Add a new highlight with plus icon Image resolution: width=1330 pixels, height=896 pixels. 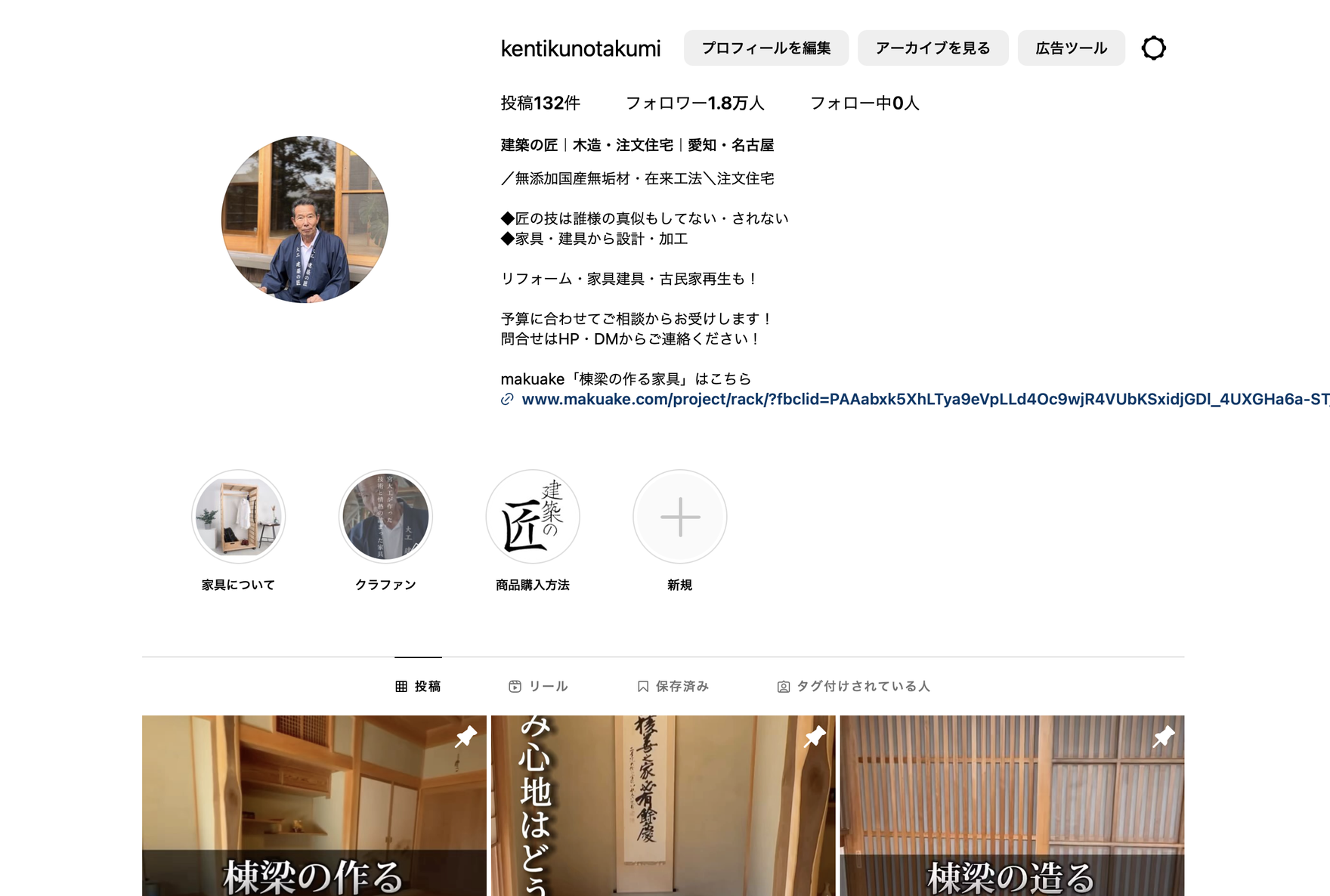(679, 517)
